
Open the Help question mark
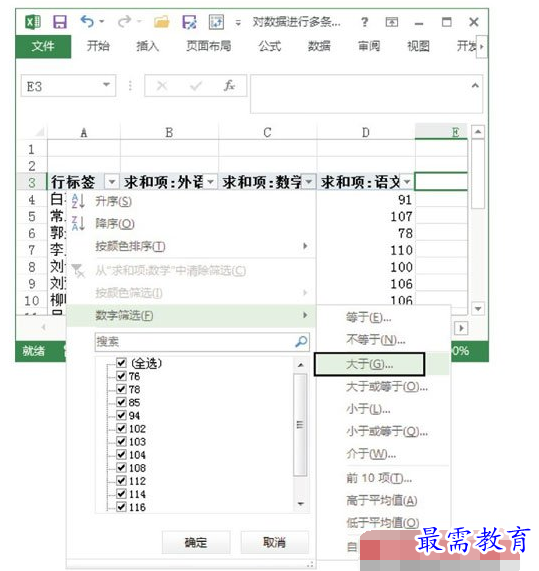(x=364, y=22)
